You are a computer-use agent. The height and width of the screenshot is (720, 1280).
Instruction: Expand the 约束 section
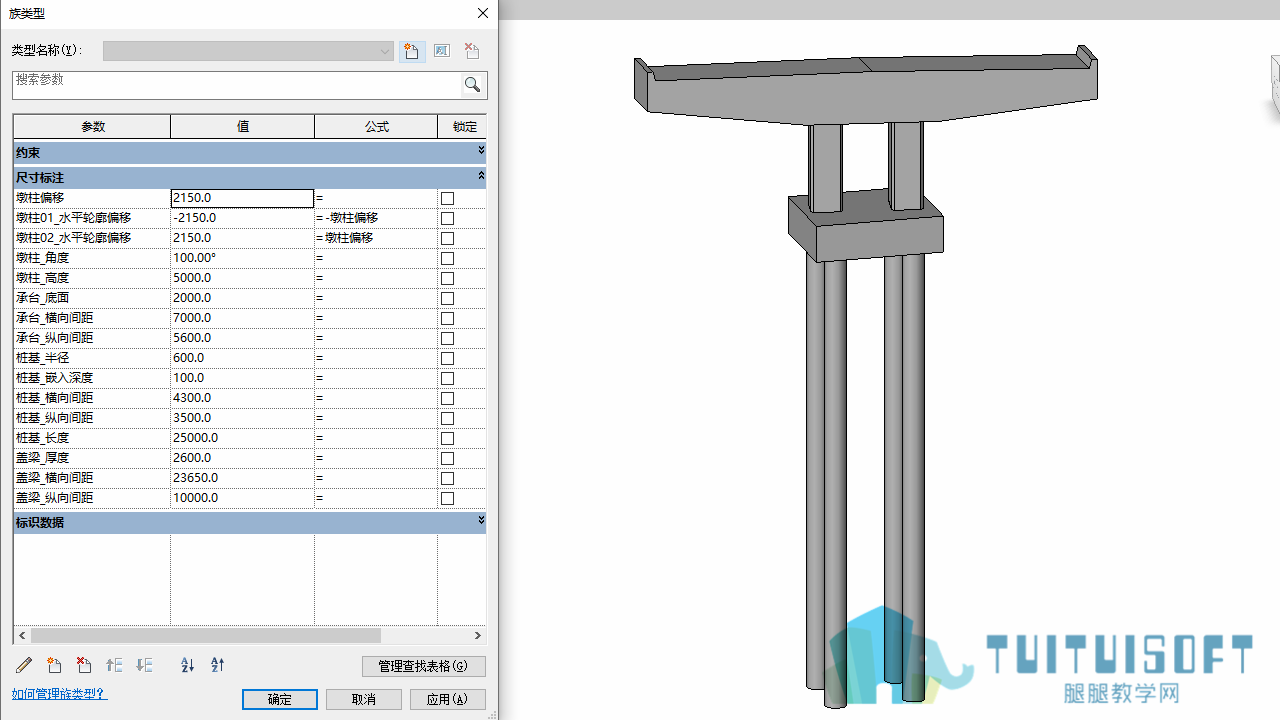pos(481,150)
